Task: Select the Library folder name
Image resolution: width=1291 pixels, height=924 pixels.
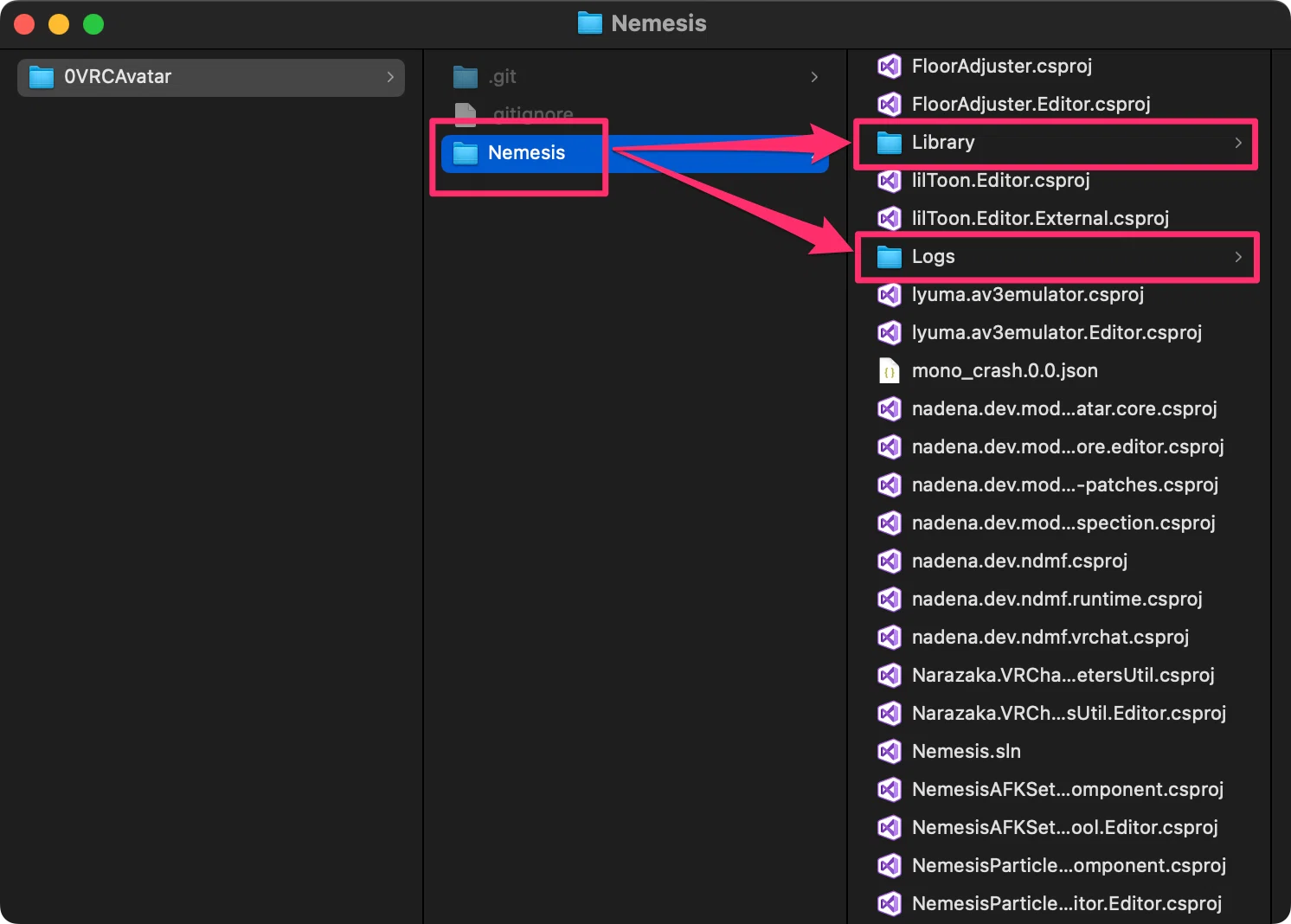Action: pos(943,142)
